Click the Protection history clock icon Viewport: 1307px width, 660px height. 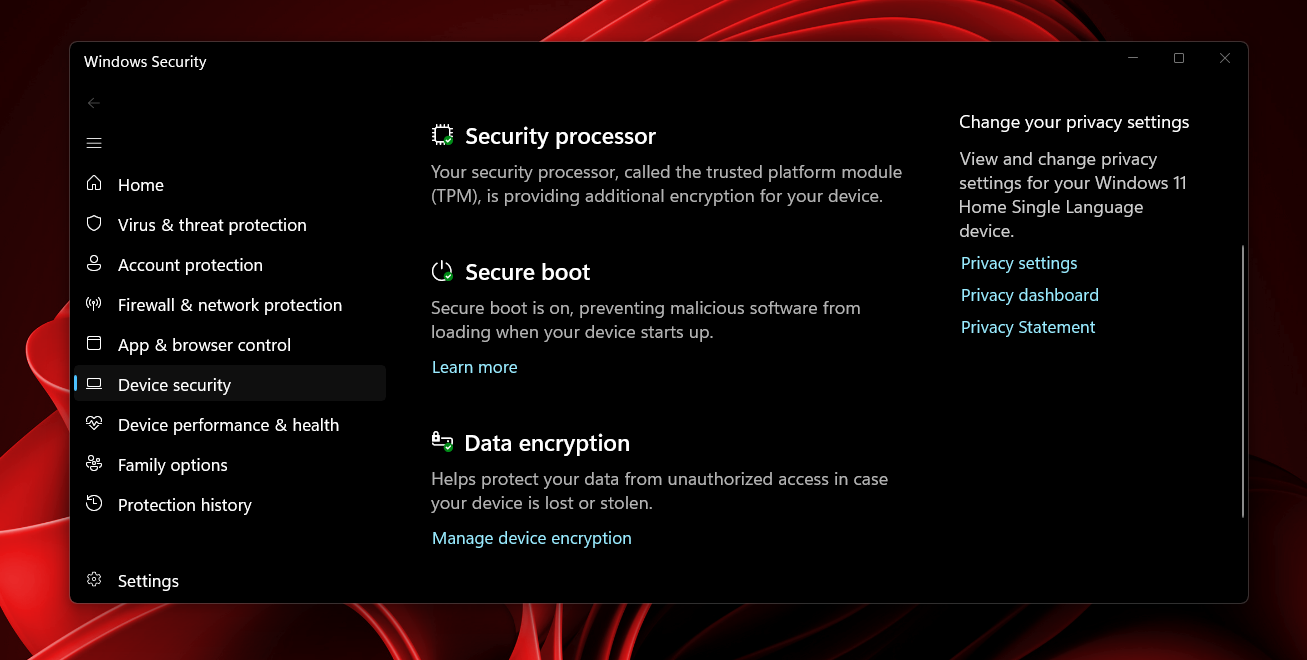pyautogui.click(x=94, y=504)
